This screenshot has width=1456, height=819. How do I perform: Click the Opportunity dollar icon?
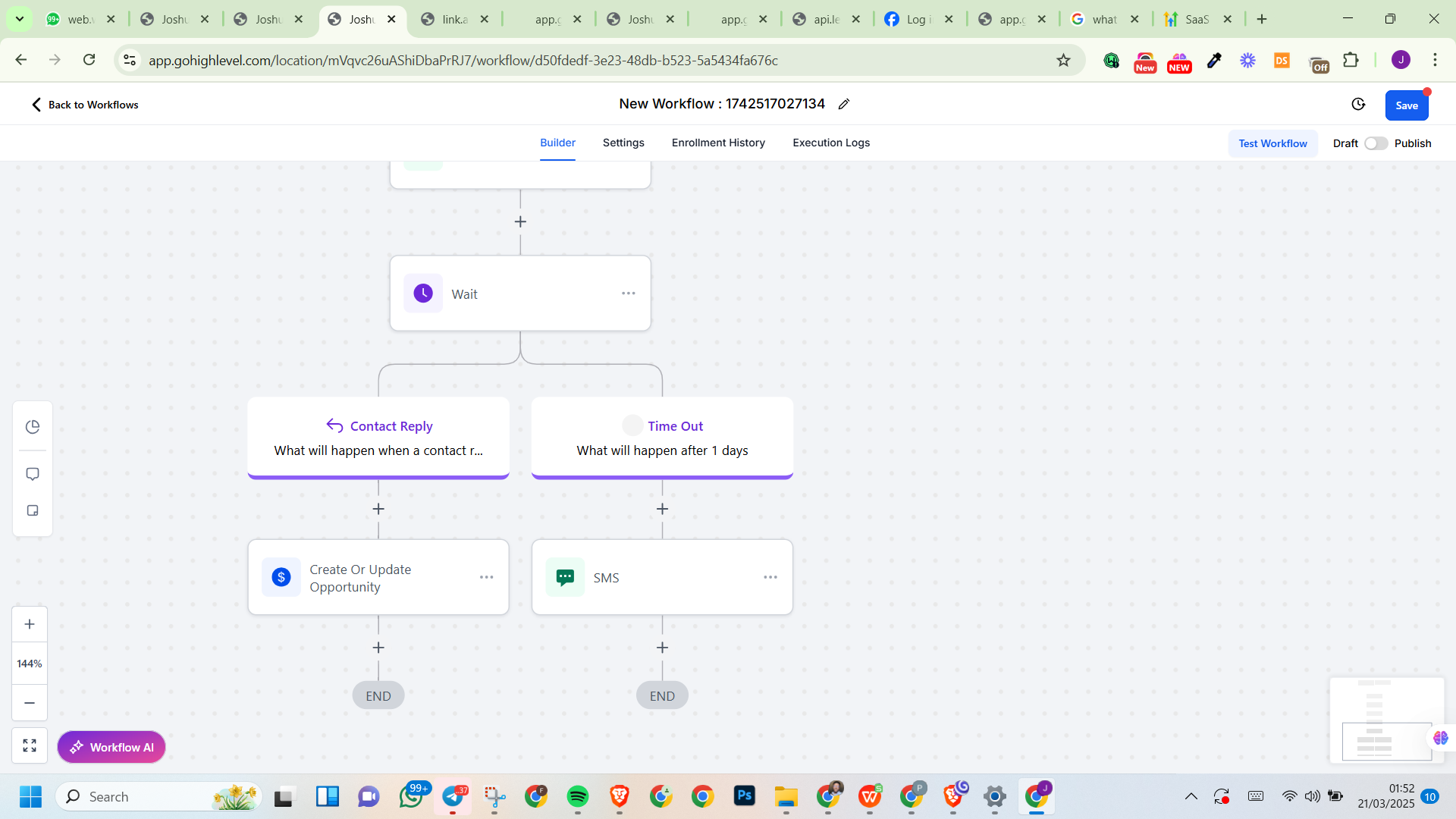click(281, 578)
